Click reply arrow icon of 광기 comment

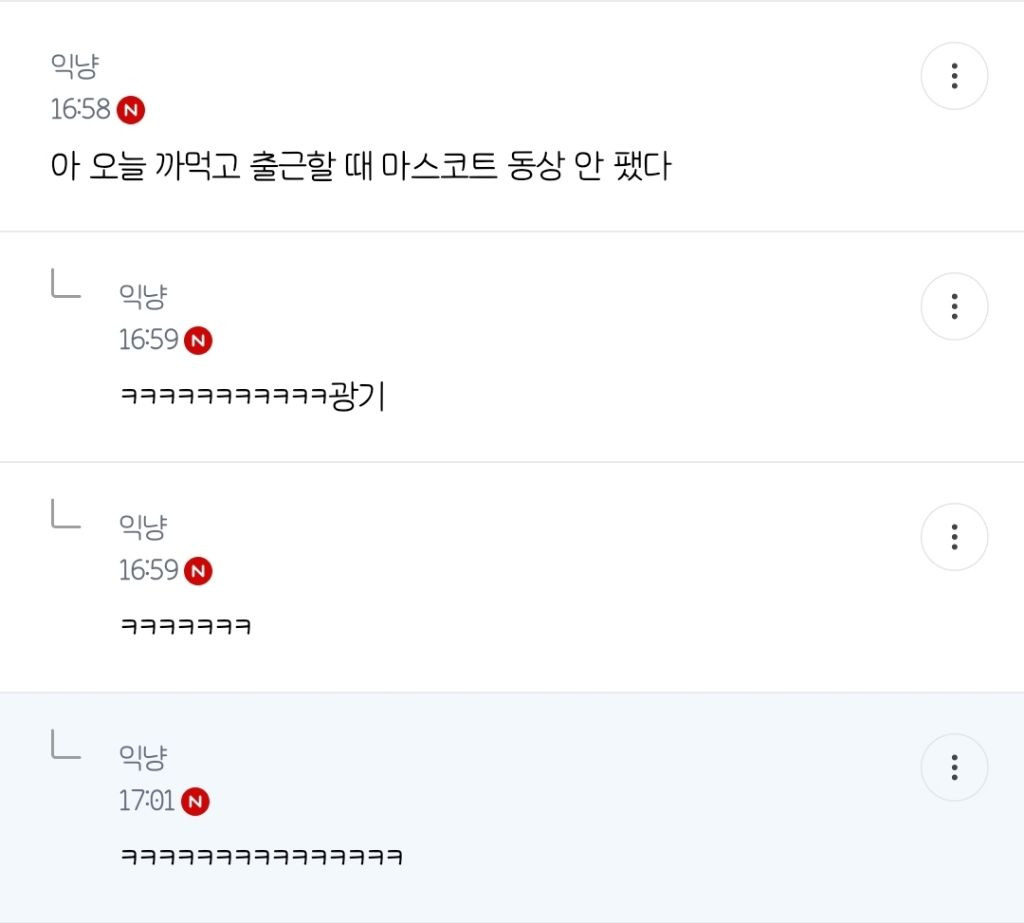(x=66, y=283)
